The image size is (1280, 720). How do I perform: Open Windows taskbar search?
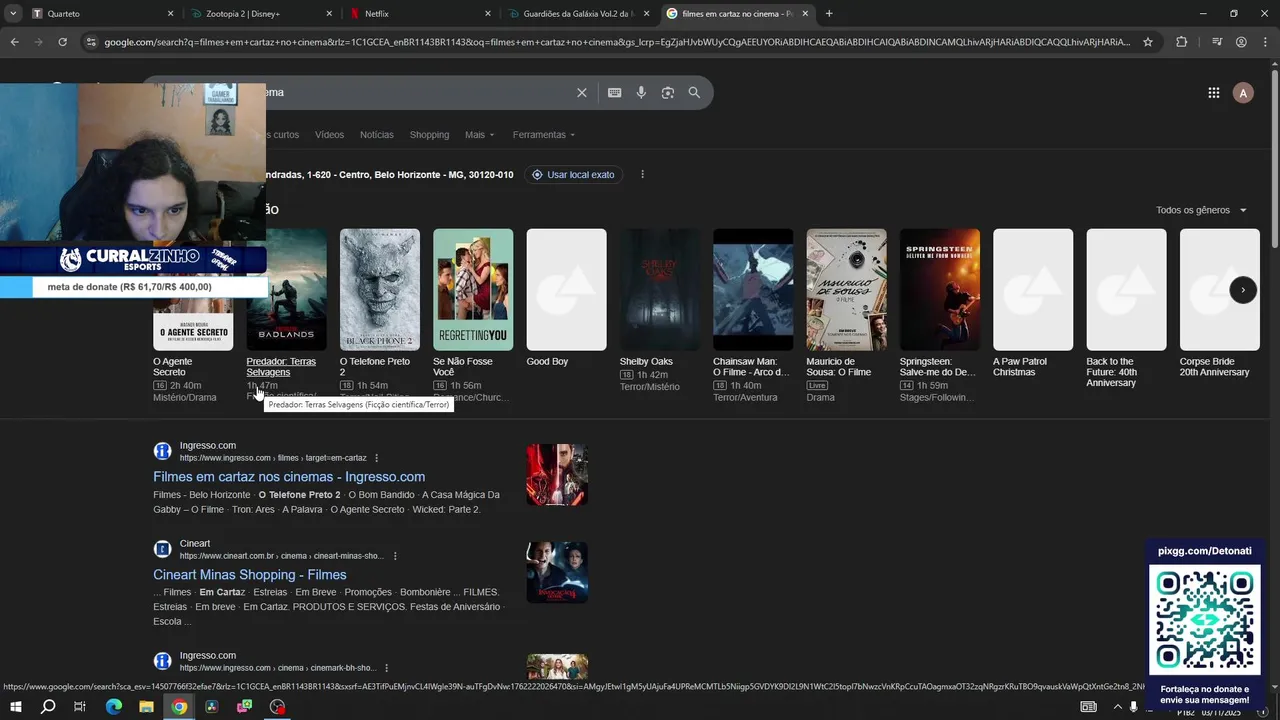click(x=48, y=707)
